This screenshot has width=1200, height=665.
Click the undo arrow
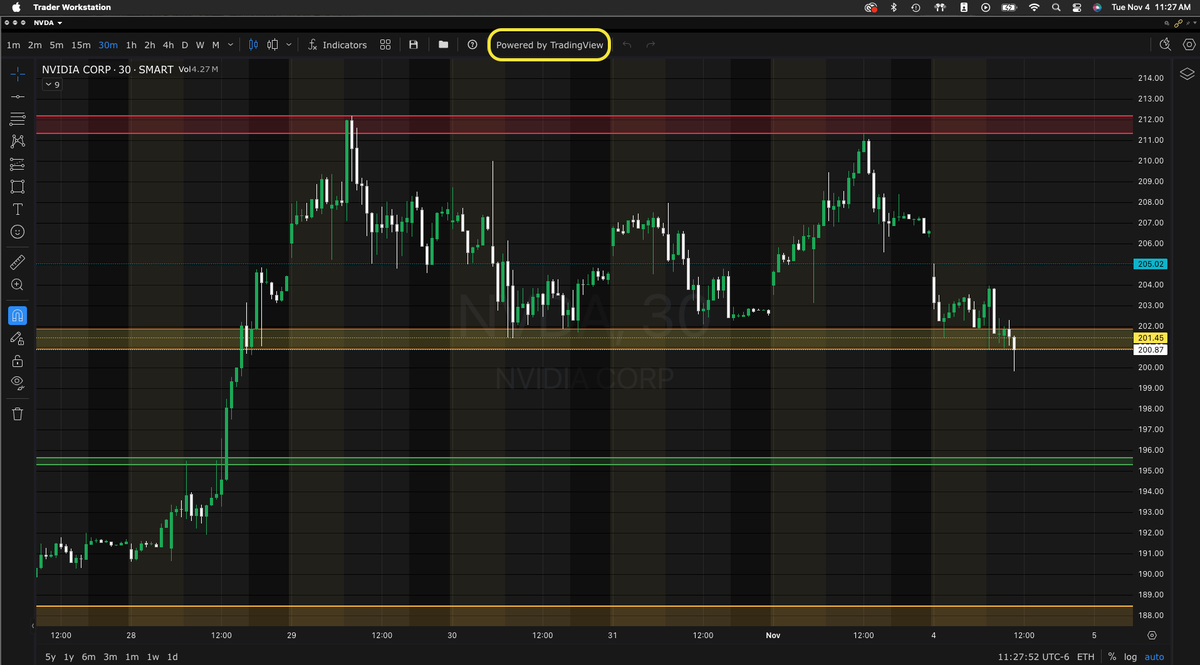[627, 45]
